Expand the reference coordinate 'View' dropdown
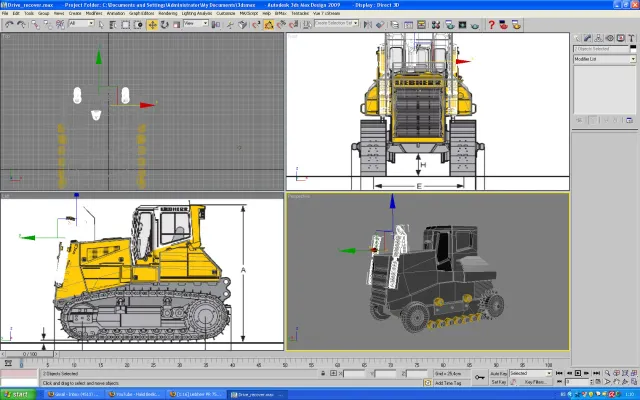Screen dimensions: 640x400 click(205, 24)
